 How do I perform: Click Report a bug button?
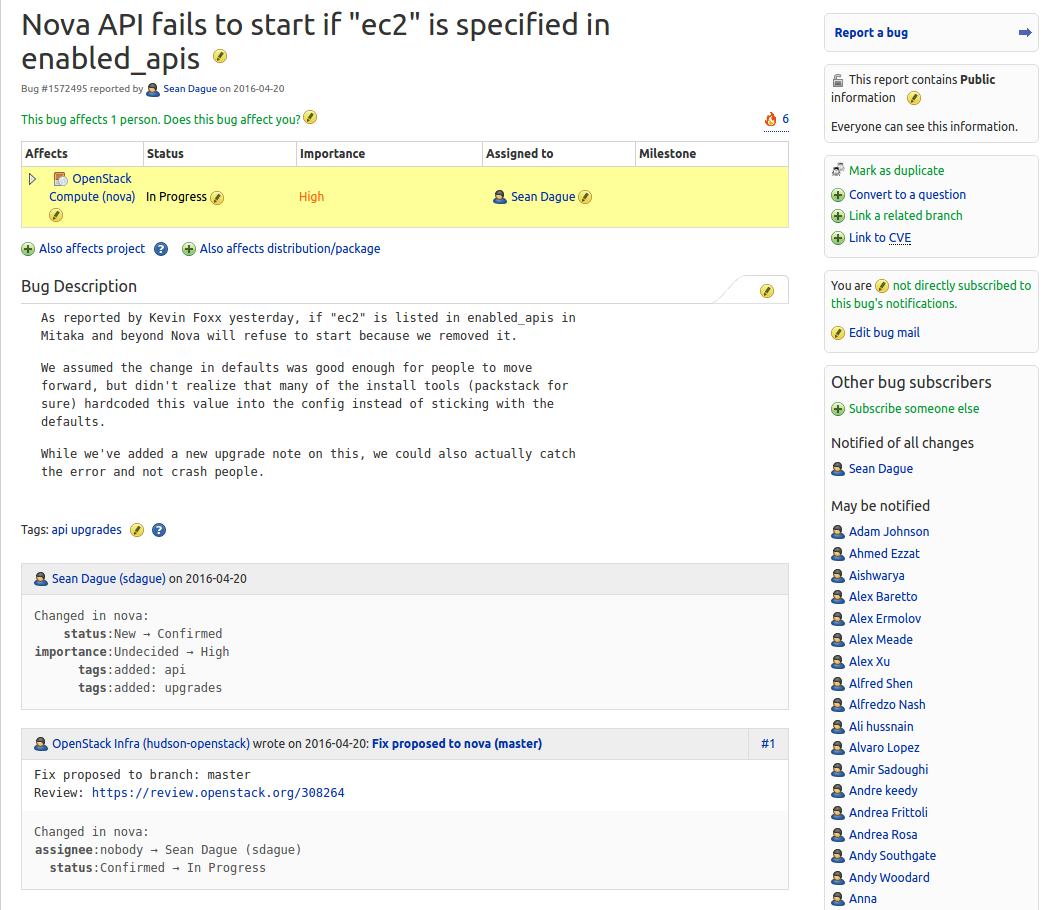[871, 33]
